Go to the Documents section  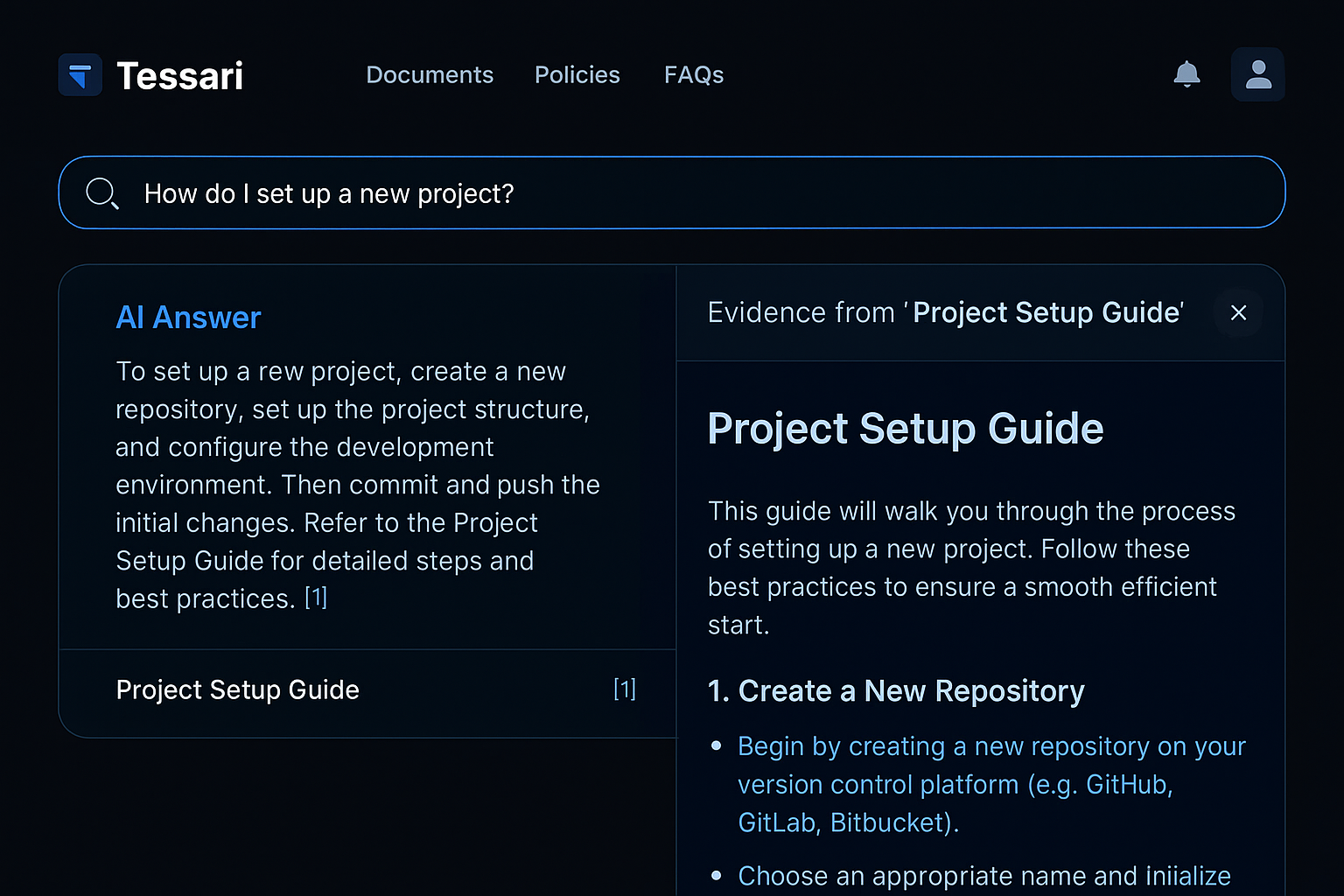(x=430, y=75)
